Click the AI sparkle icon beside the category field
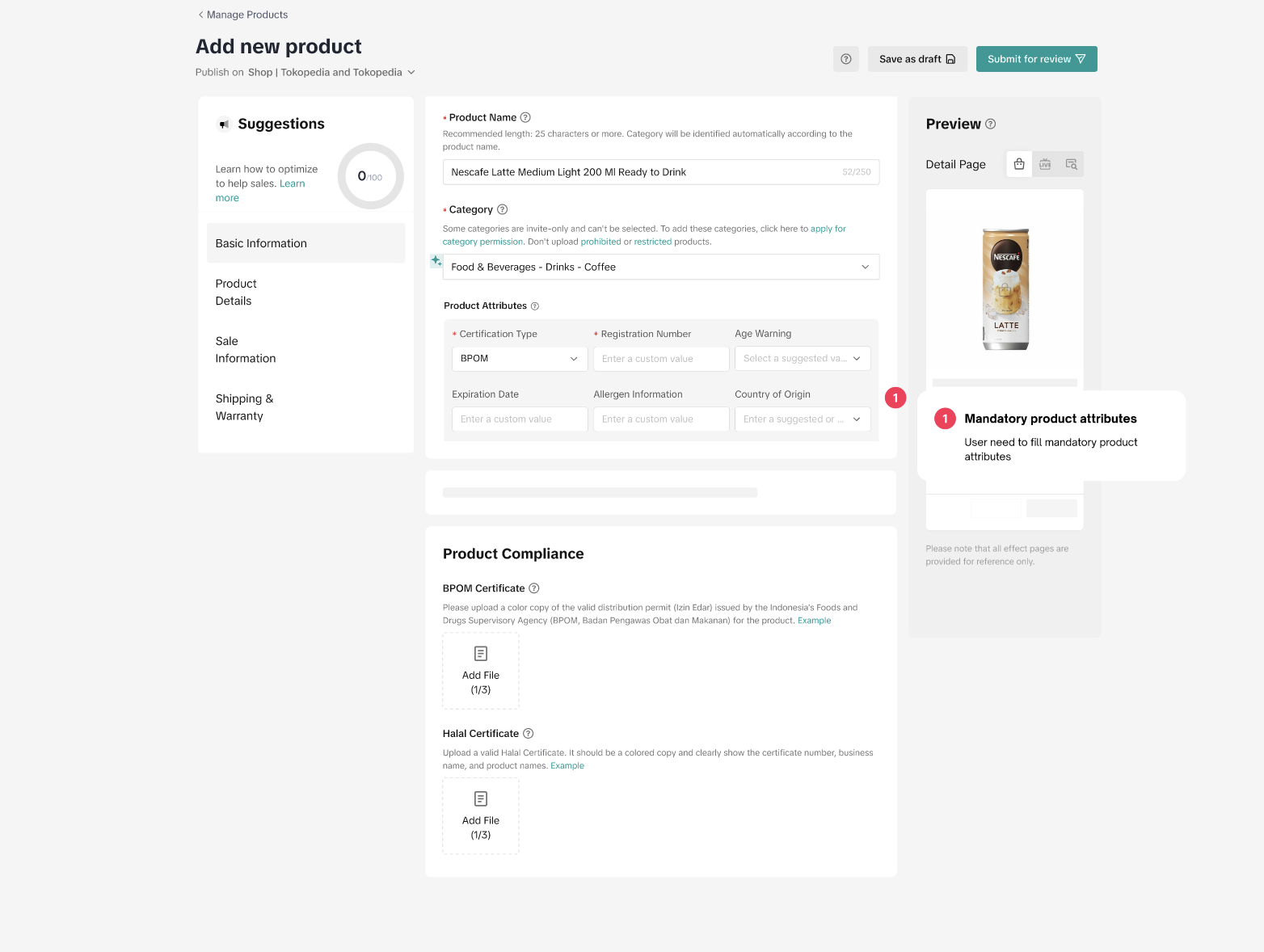The image size is (1264, 952). (x=436, y=260)
